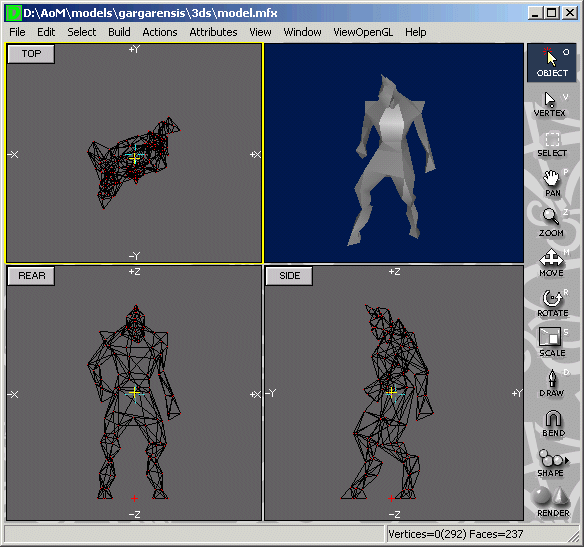Close the model.mfx window
This screenshot has height=547, width=584.
(x=570, y=13)
